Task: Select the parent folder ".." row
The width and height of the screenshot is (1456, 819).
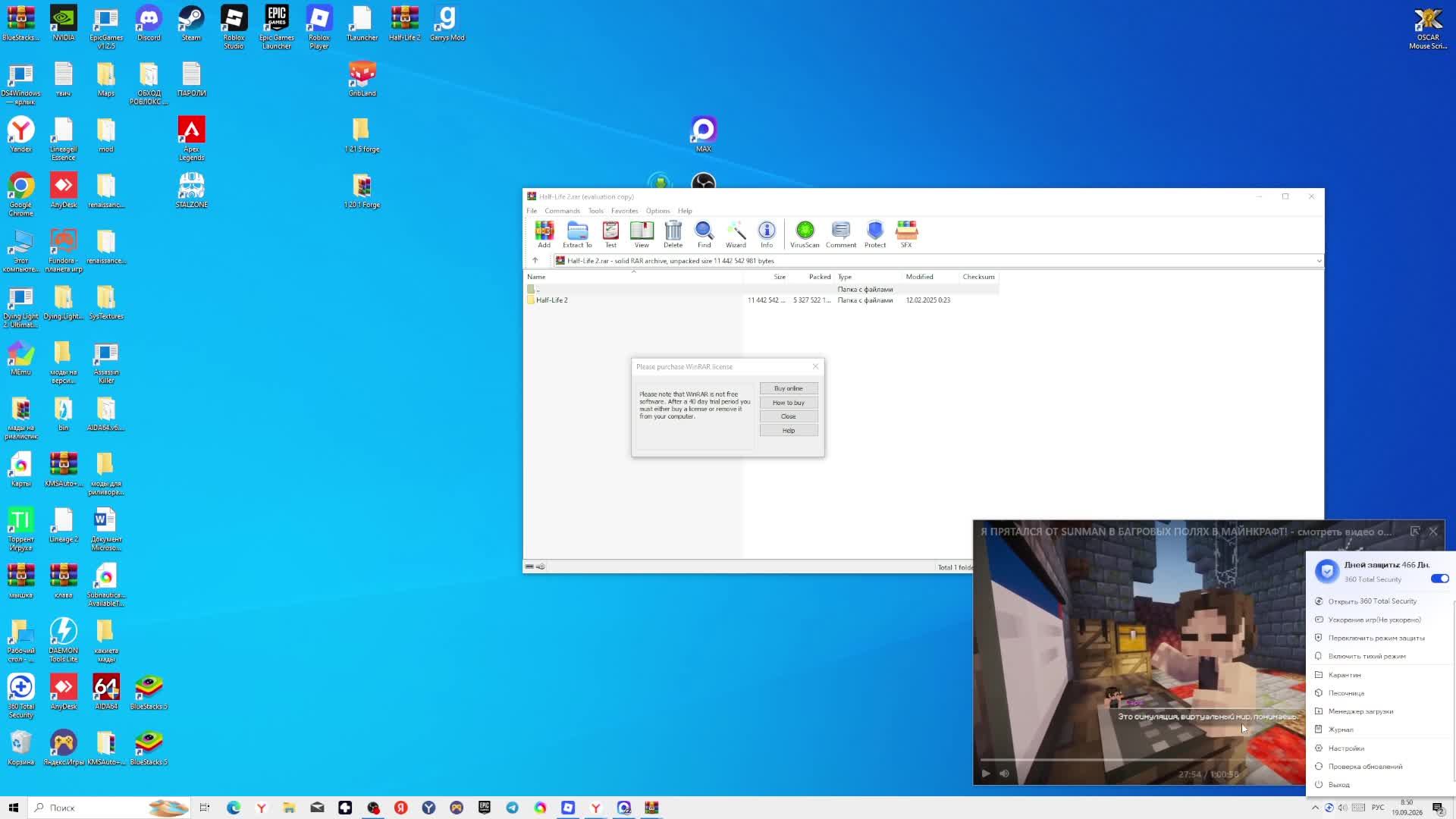Action: (762, 289)
